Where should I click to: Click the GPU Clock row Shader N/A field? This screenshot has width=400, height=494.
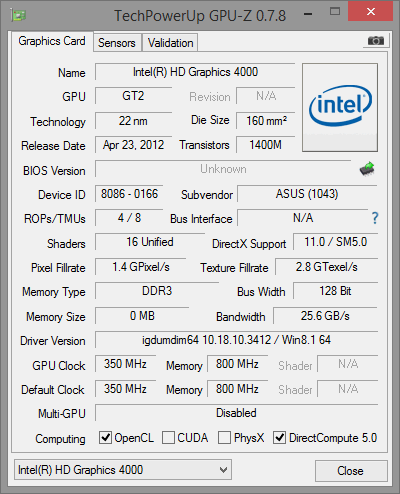click(348, 364)
